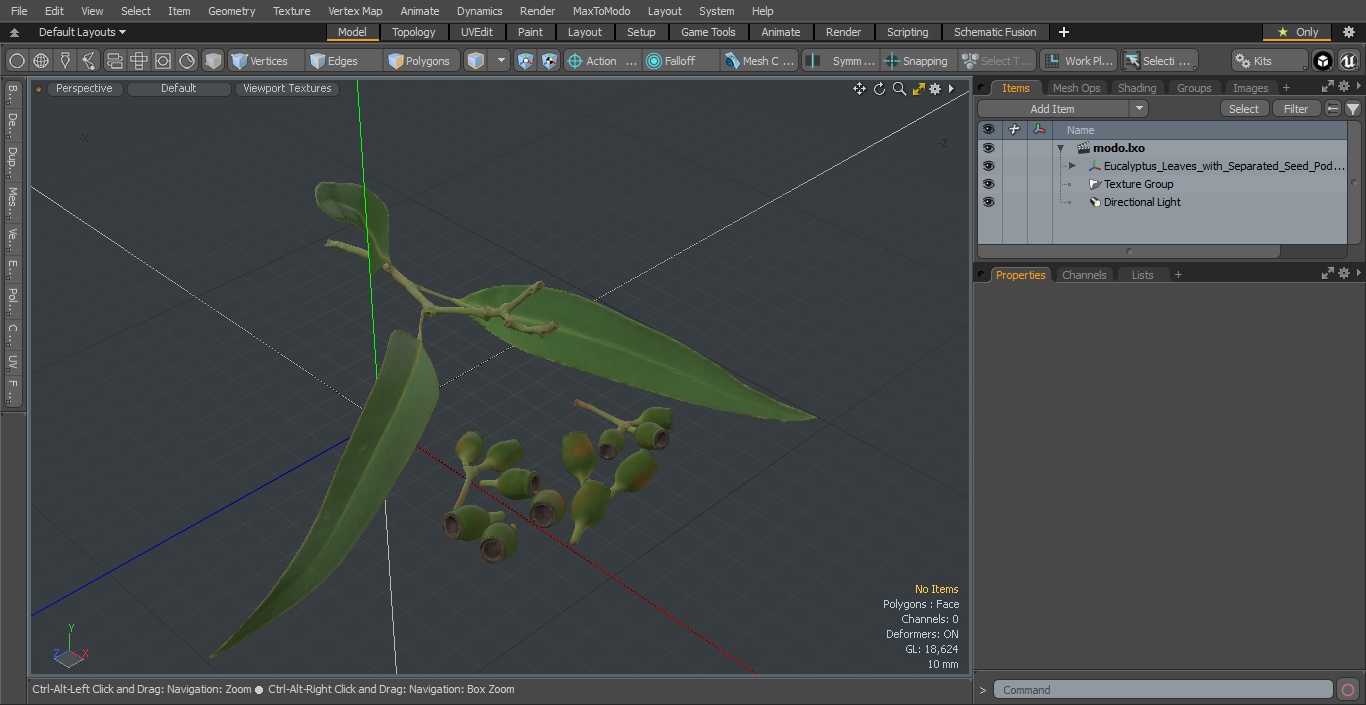Switch to the Mesh Ops tab

coord(1076,88)
